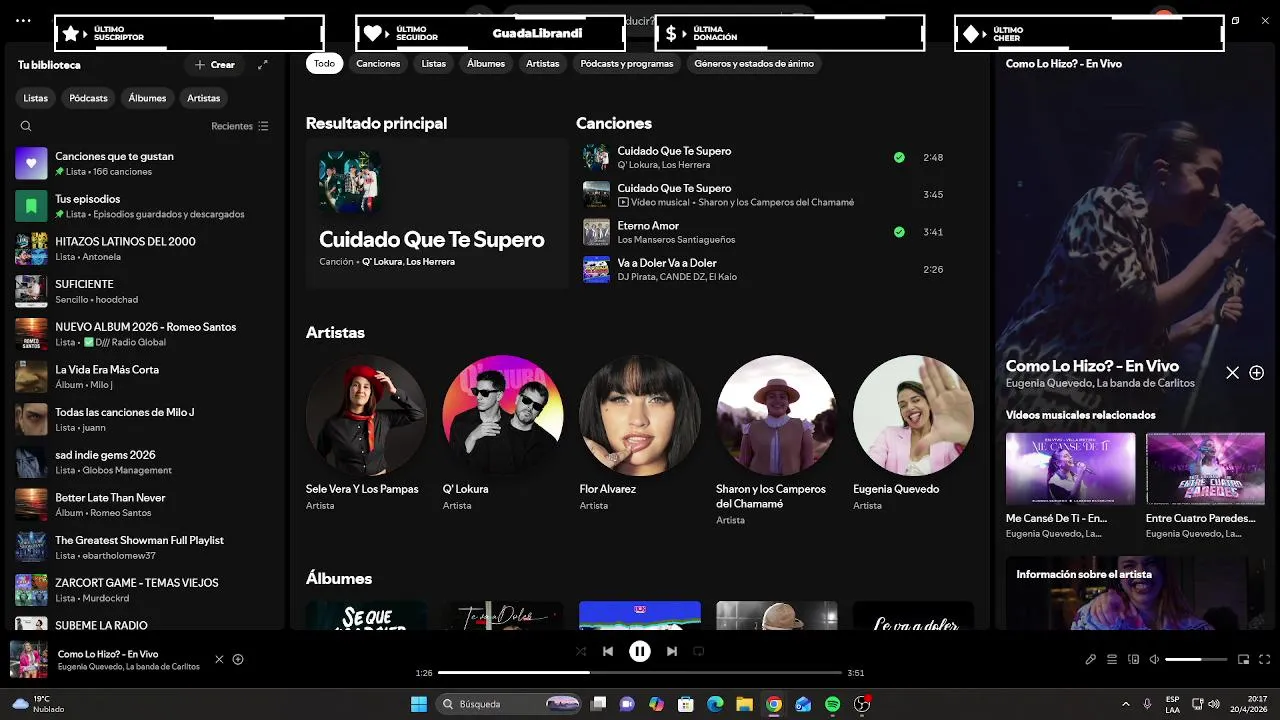This screenshot has width=1280, height=720.
Task: Open Tus episodios list
Action: click(145, 206)
